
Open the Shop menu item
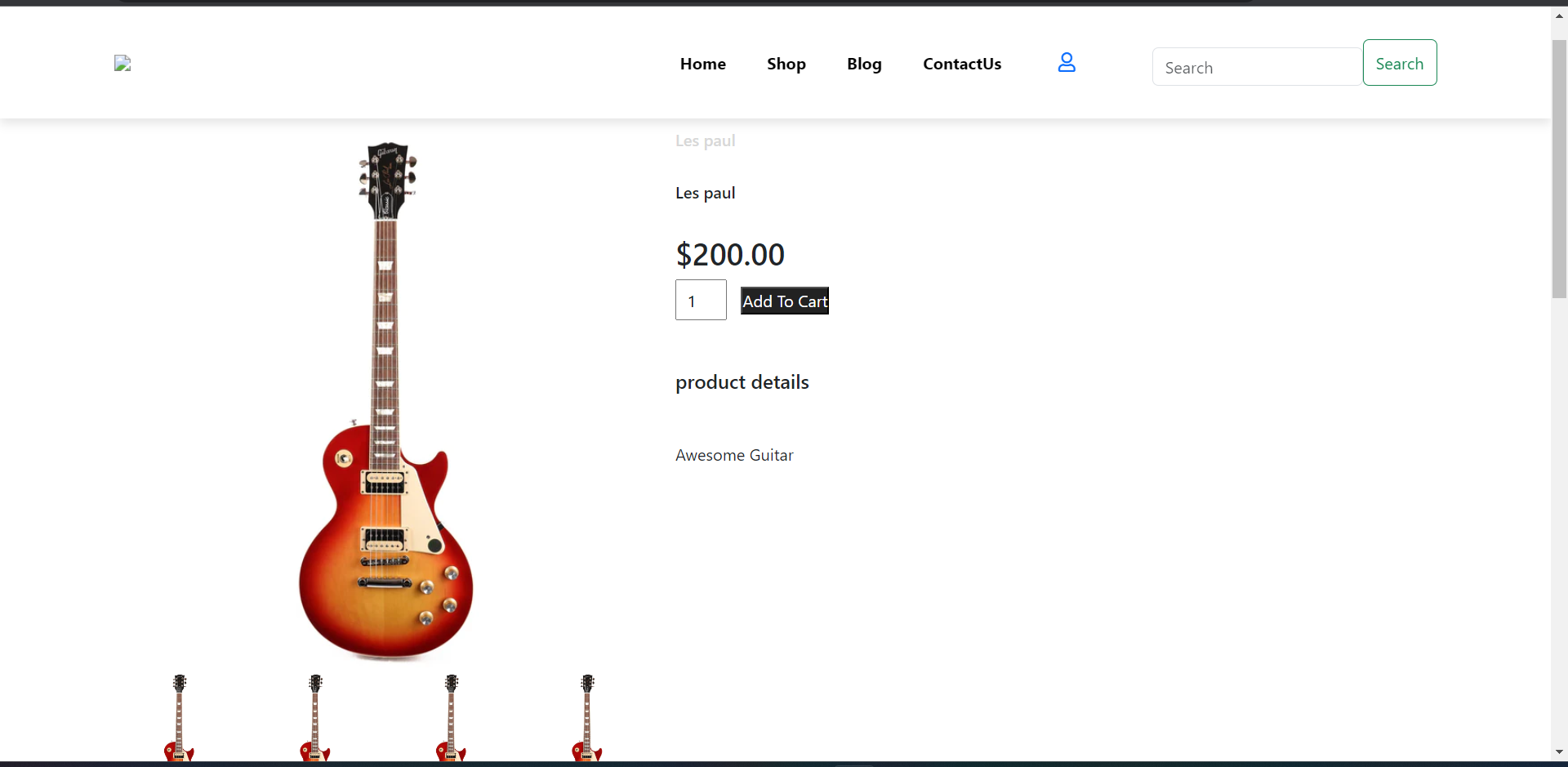[786, 64]
